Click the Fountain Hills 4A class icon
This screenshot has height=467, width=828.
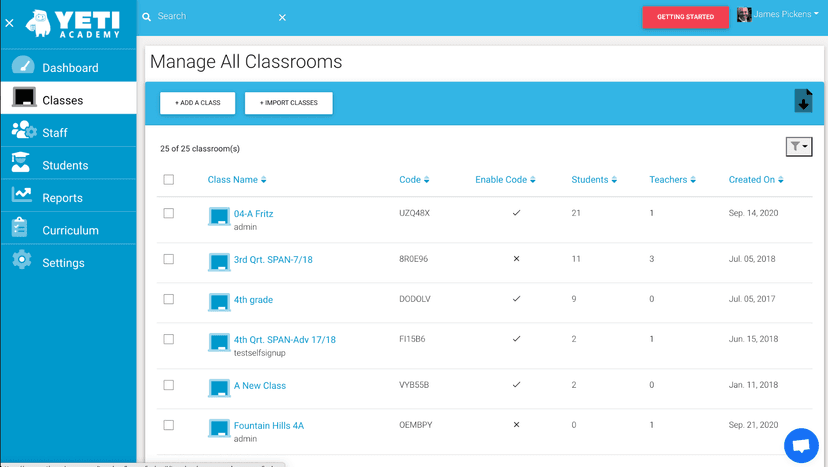pos(219,428)
